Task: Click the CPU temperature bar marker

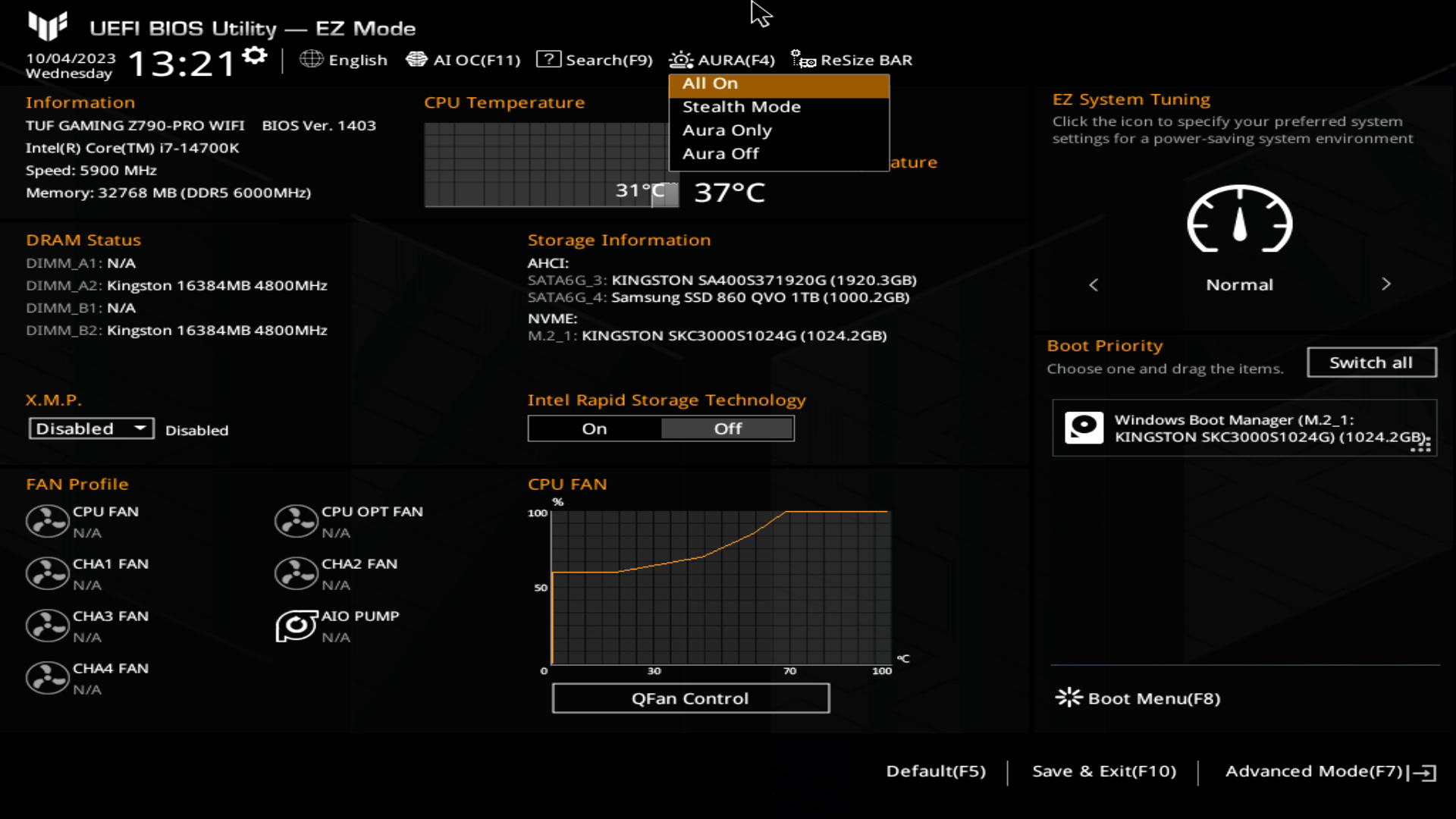Action: pos(664,194)
